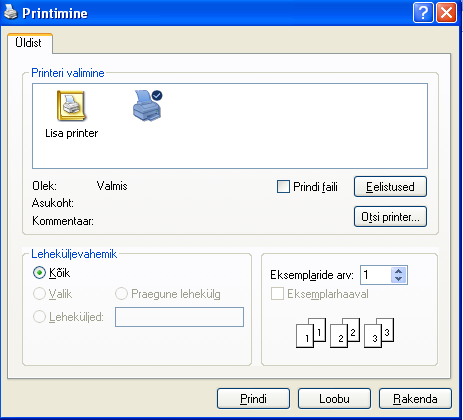Click the Eksemplaride arv number field

coord(375,275)
